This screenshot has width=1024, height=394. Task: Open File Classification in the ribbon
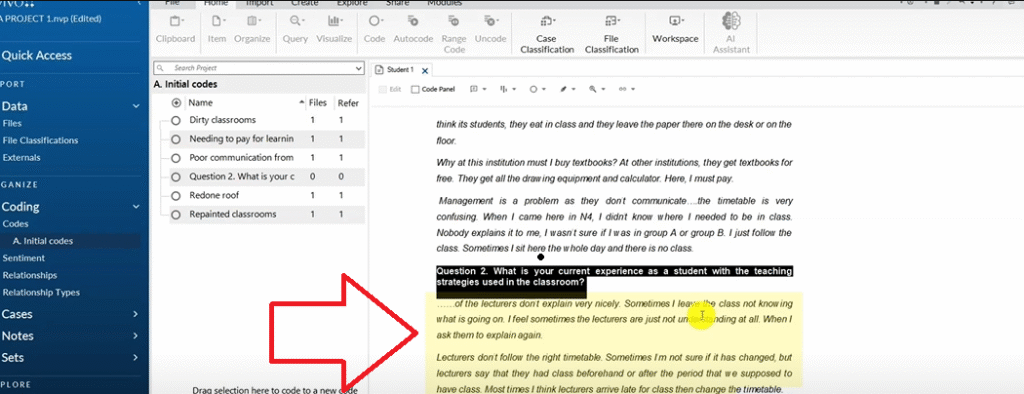(x=611, y=34)
